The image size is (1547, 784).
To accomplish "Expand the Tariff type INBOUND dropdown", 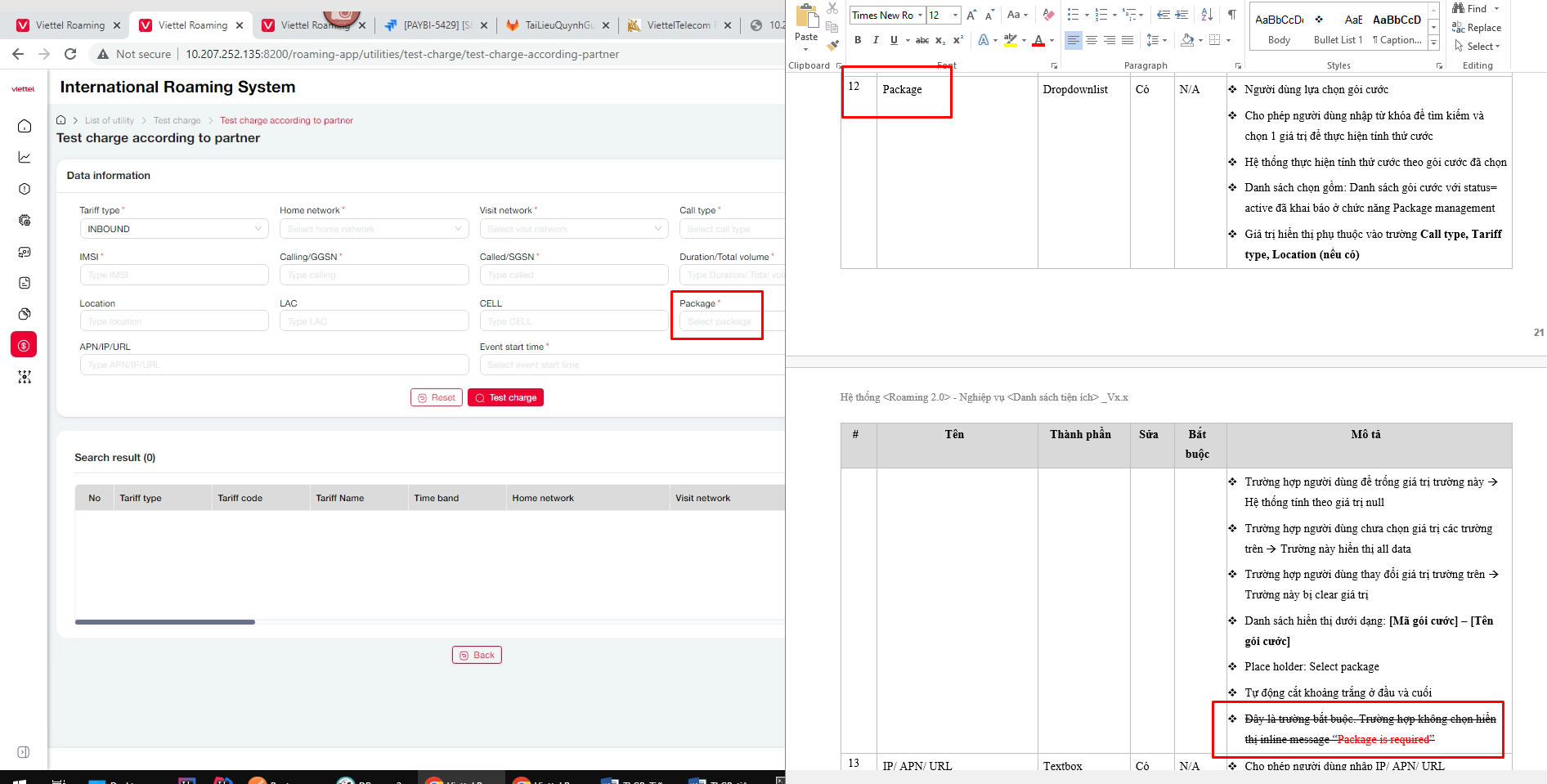I will coord(173,229).
